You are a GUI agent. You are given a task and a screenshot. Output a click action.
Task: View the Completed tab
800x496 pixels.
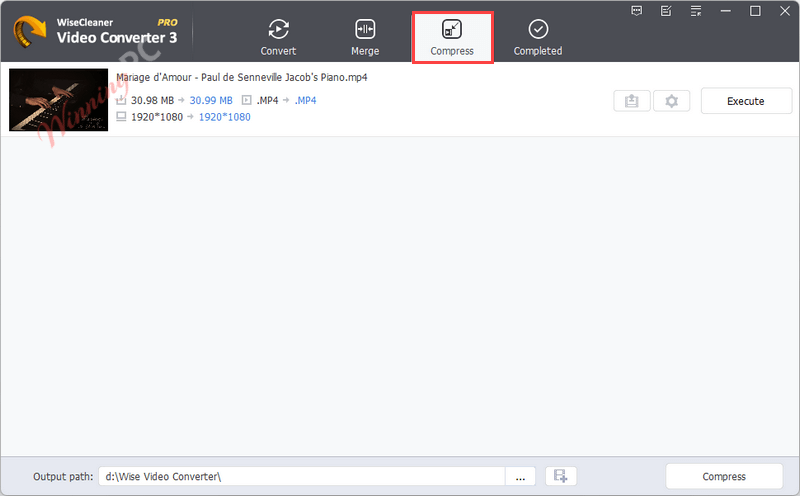coord(538,37)
